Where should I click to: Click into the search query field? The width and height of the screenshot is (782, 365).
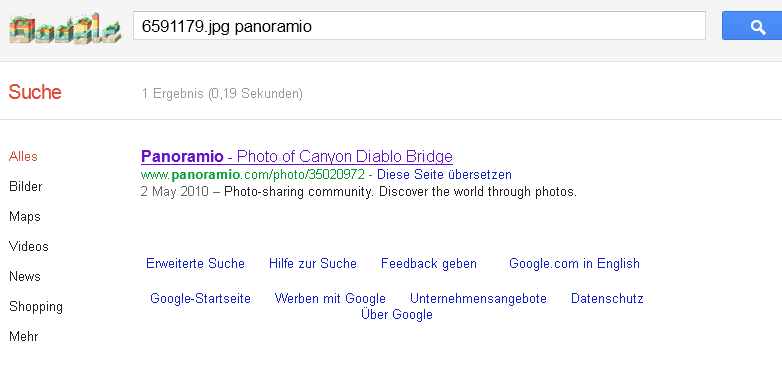419,26
